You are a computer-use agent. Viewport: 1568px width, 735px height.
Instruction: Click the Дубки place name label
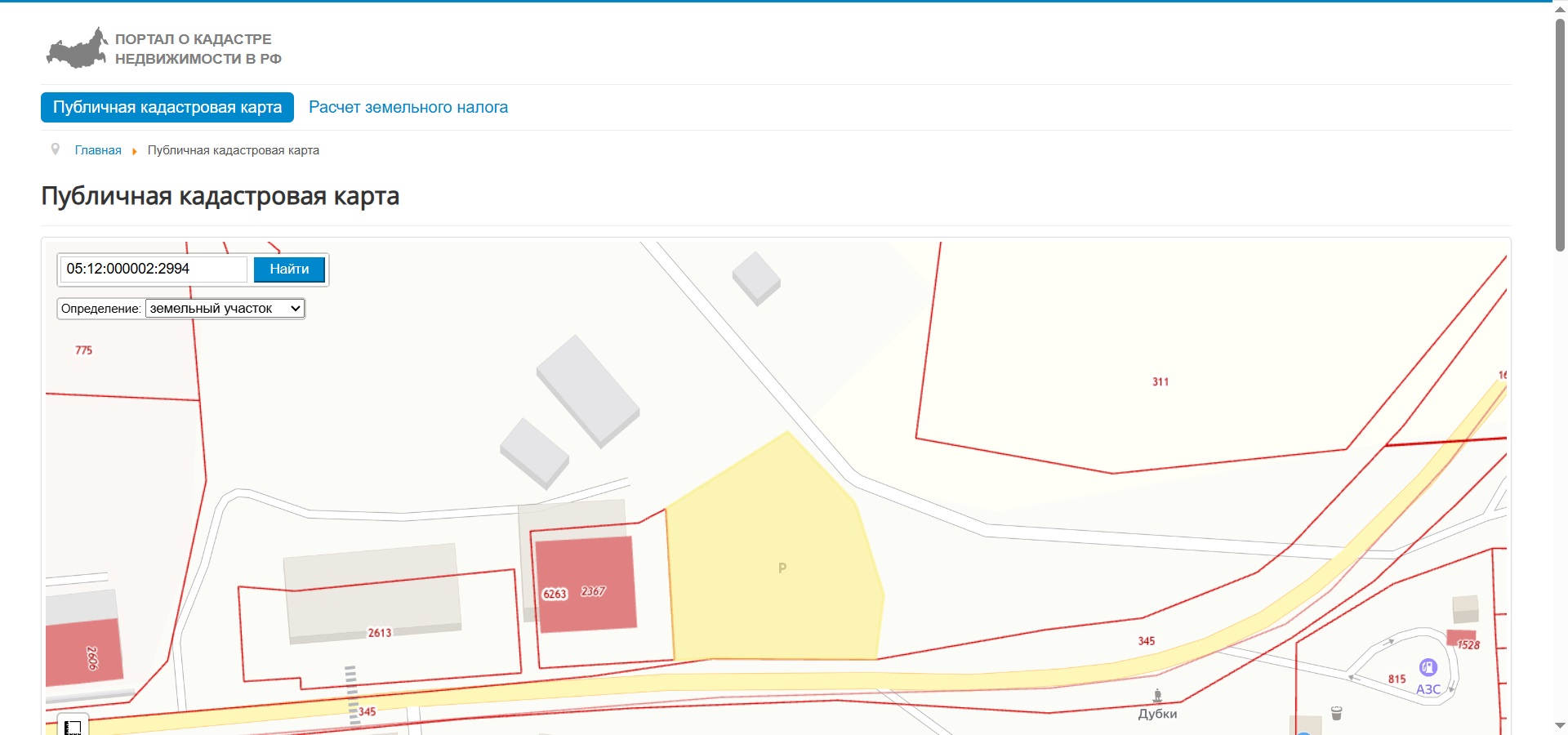coord(1157,714)
